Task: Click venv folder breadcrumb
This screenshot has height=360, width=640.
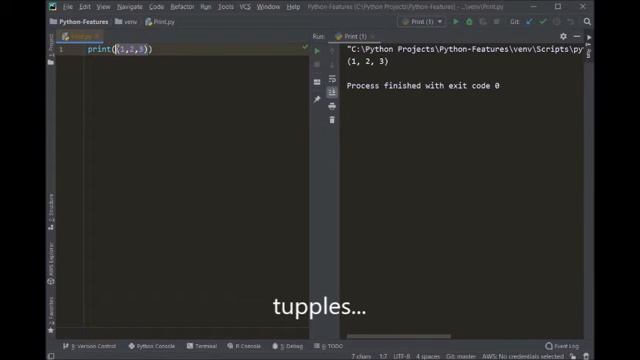Action: [126, 22]
